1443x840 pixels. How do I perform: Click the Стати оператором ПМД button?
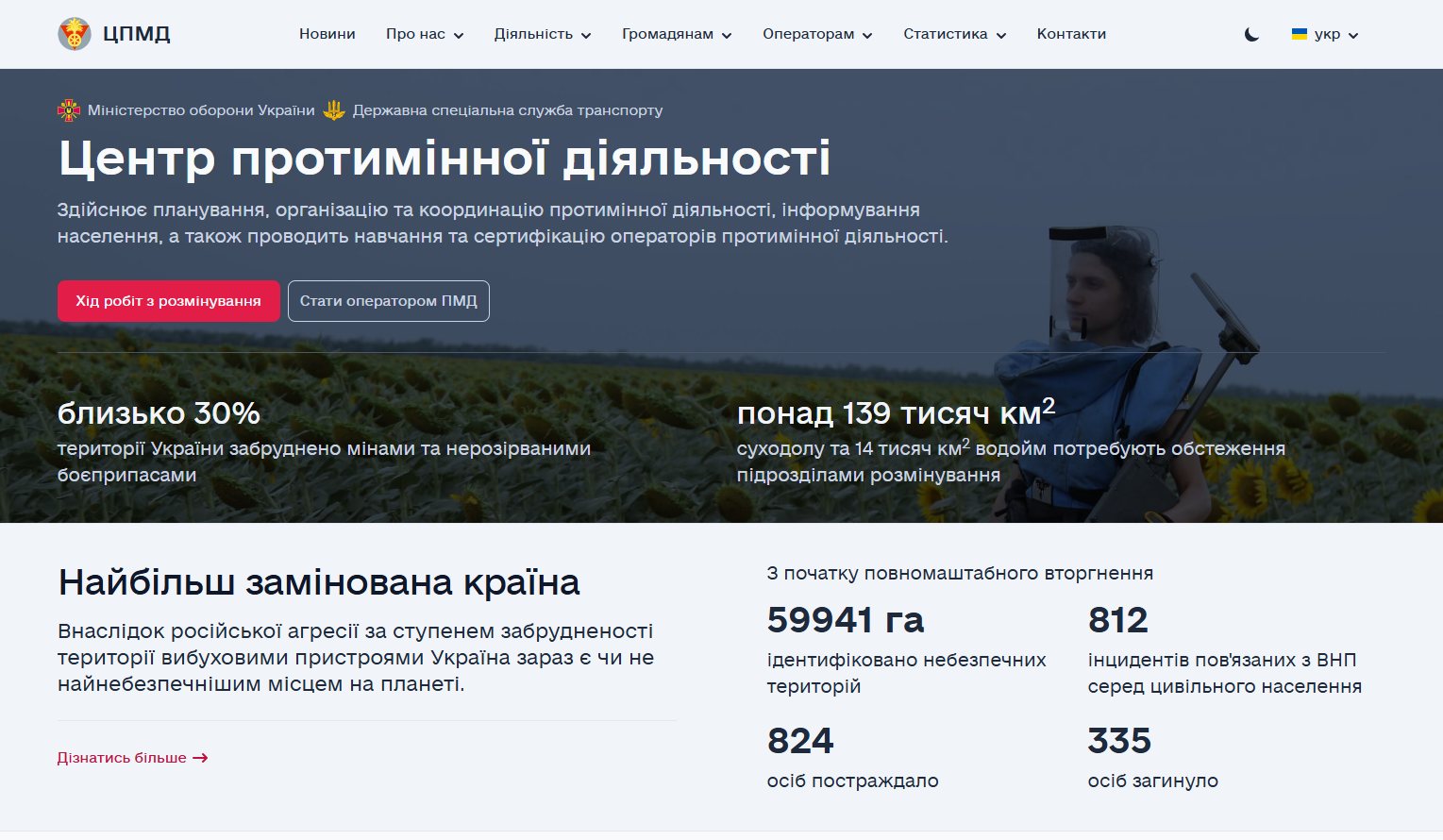(x=388, y=301)
